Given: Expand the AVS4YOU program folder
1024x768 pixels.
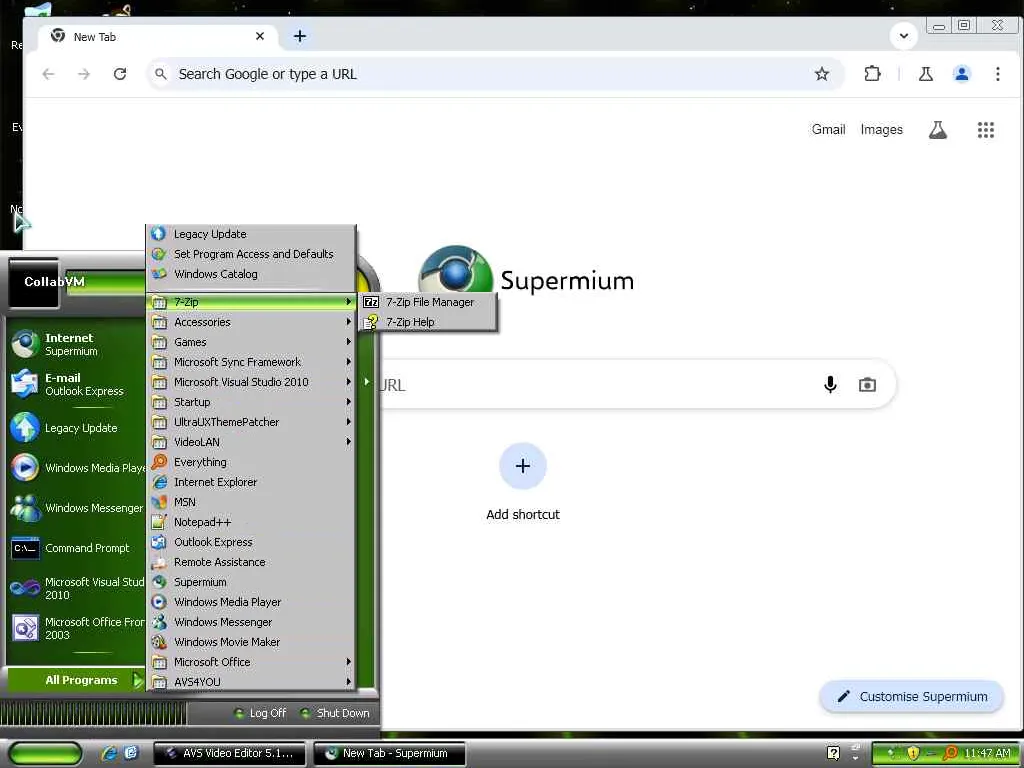Looking at the screenshot, I should pyautogui.click(x=251, y=682).
